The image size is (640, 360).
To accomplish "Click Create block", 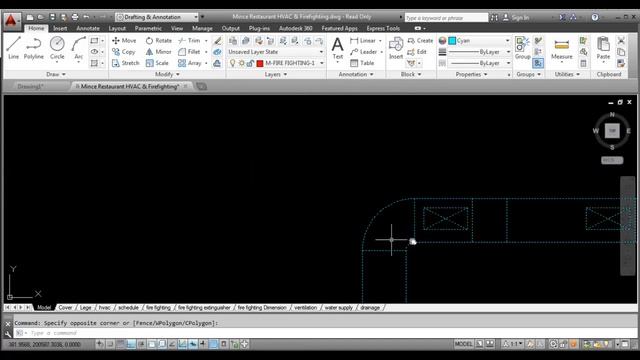I will pyautogui.click(x=420, y=40).
